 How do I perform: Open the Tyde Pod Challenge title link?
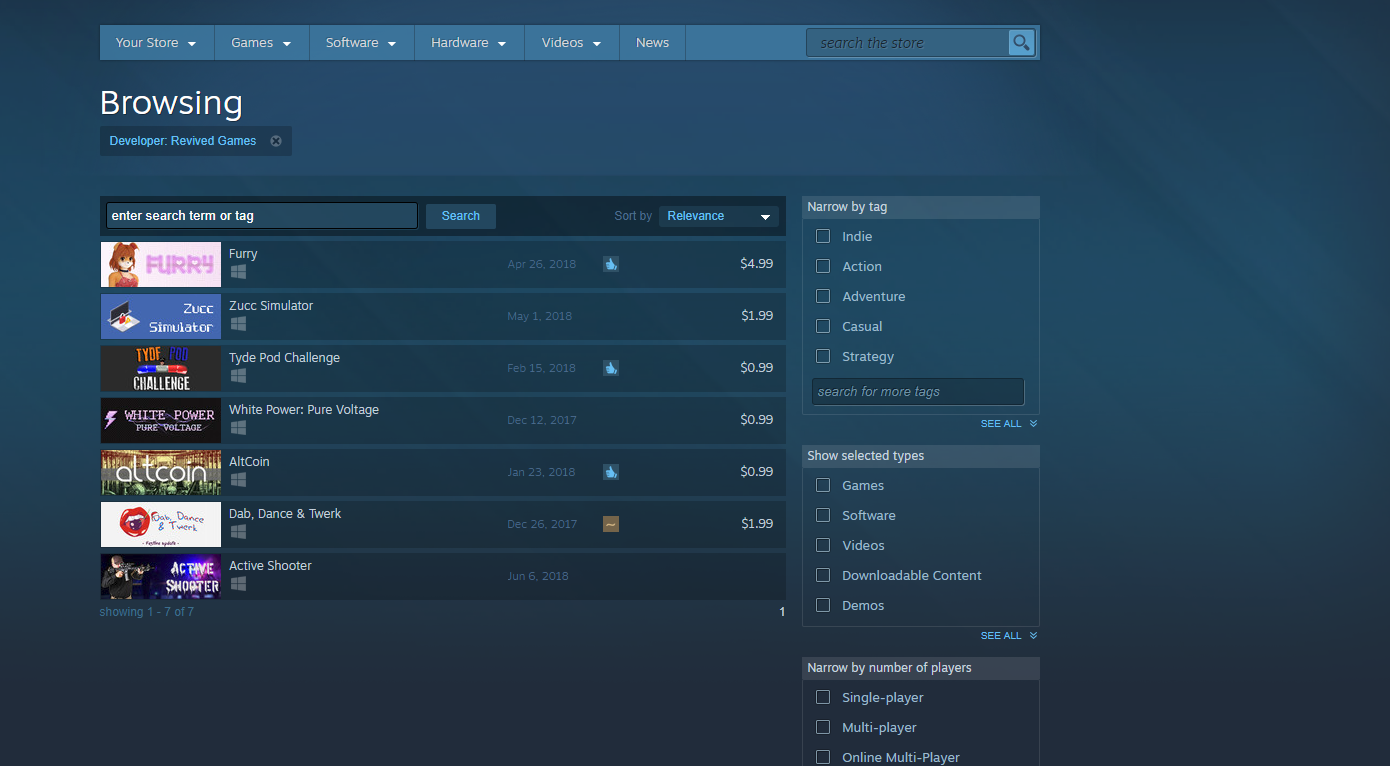pos(284,358)
